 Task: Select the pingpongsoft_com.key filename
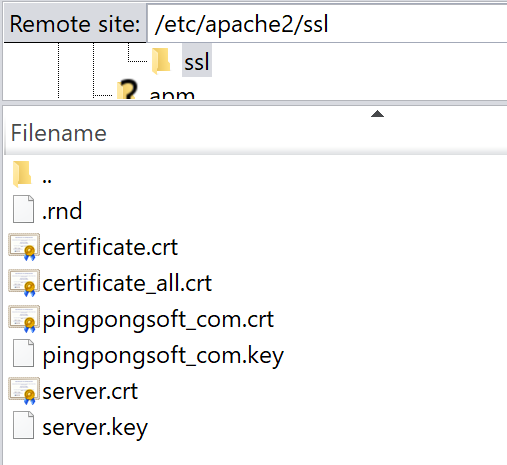tap(163, 356)
